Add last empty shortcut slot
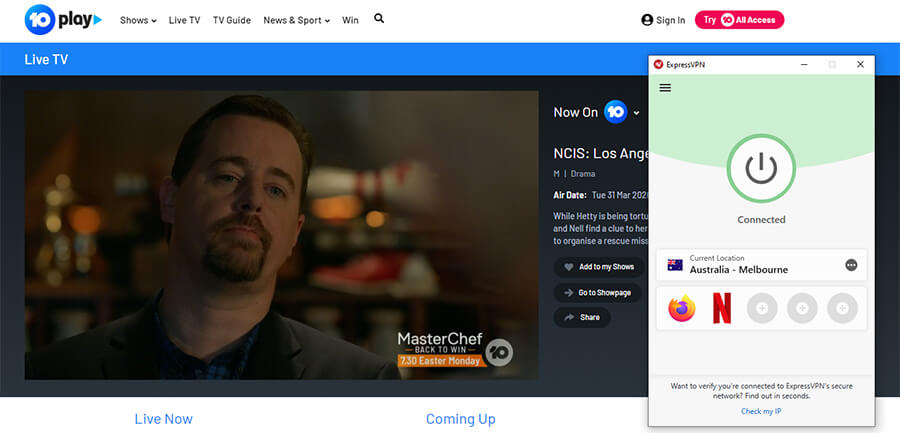 [x=842, y=308]
